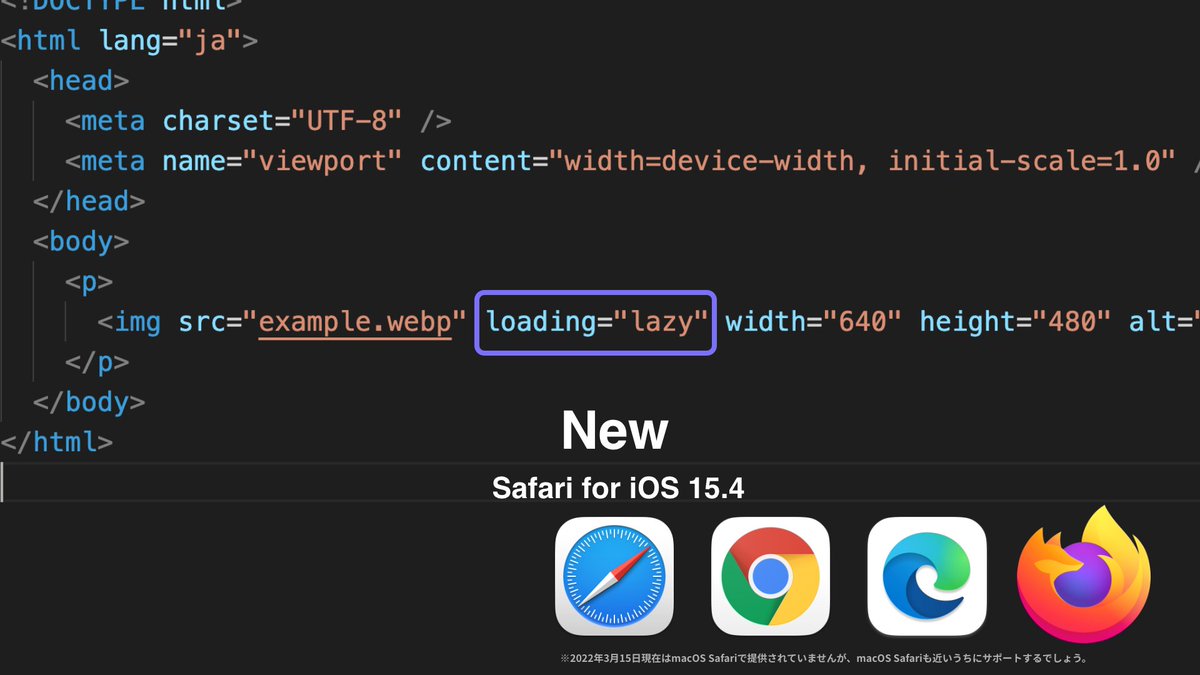Click the opening head tag
The image size is (1200, 675).
(81, 81)
